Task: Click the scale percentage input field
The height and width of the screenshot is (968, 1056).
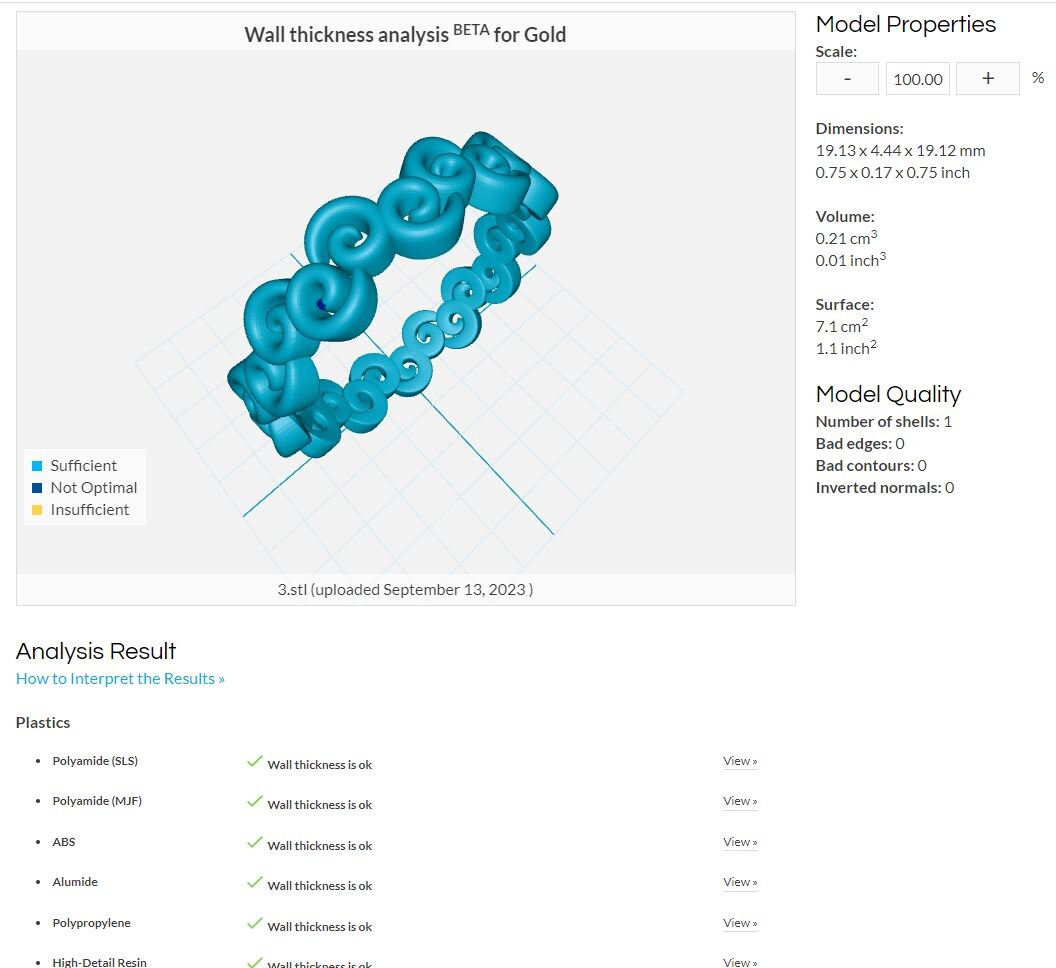Action: [x=917, y=79]
